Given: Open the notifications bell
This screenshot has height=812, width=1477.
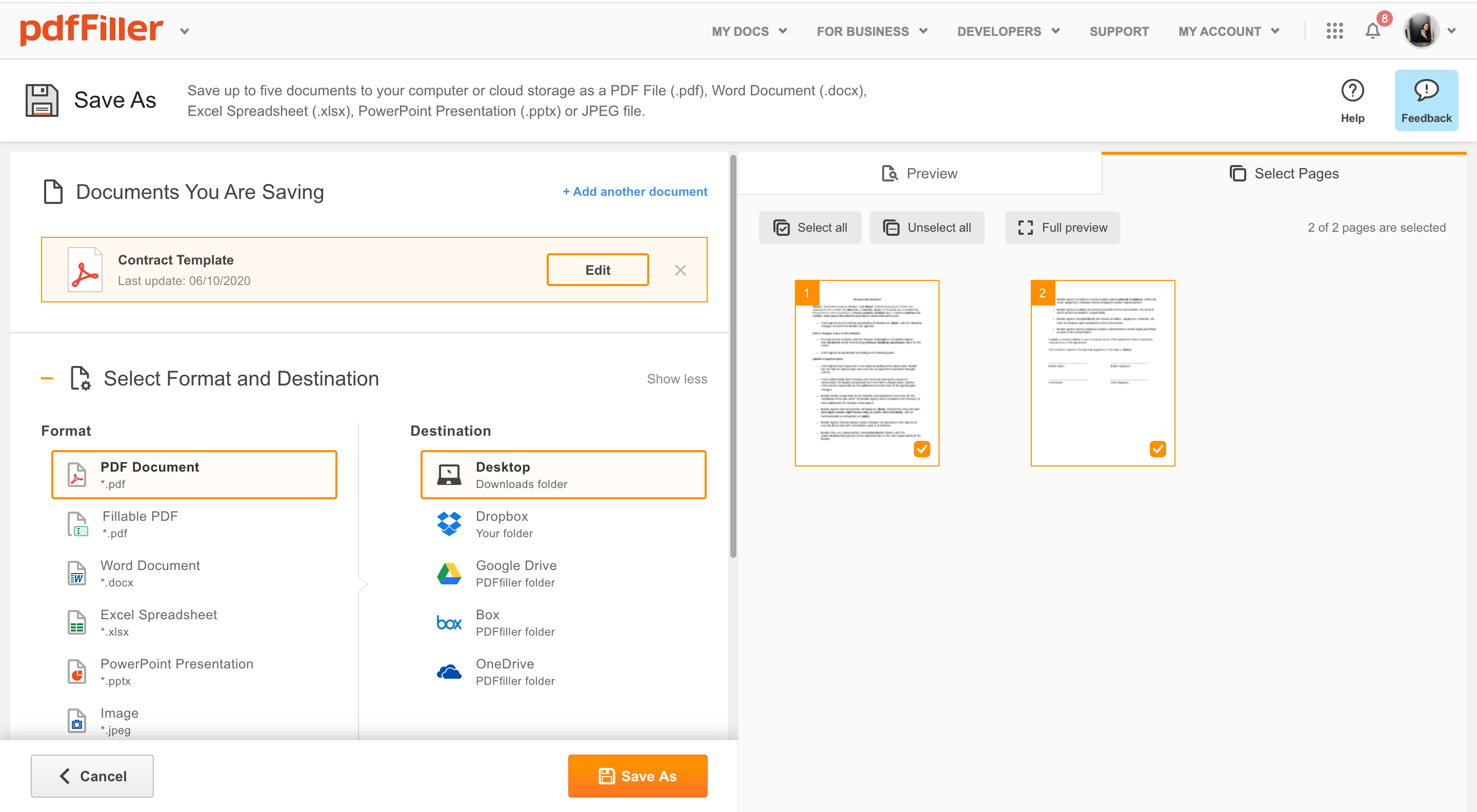Looking at the screenshot, I should tap(1372, 31).
